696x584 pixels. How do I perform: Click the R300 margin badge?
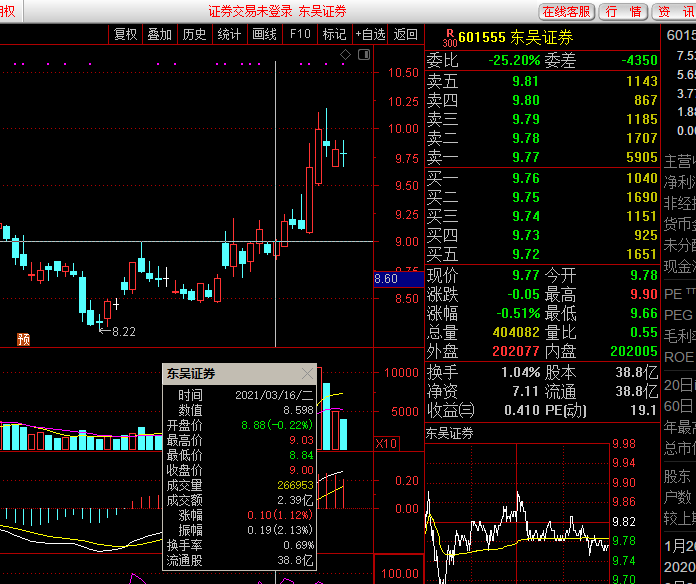pyautogui.click(x=449, y=38)
